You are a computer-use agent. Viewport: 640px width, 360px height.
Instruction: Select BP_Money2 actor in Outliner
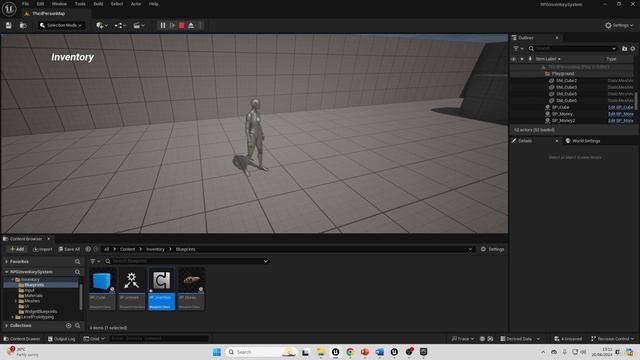click(563, 121)
